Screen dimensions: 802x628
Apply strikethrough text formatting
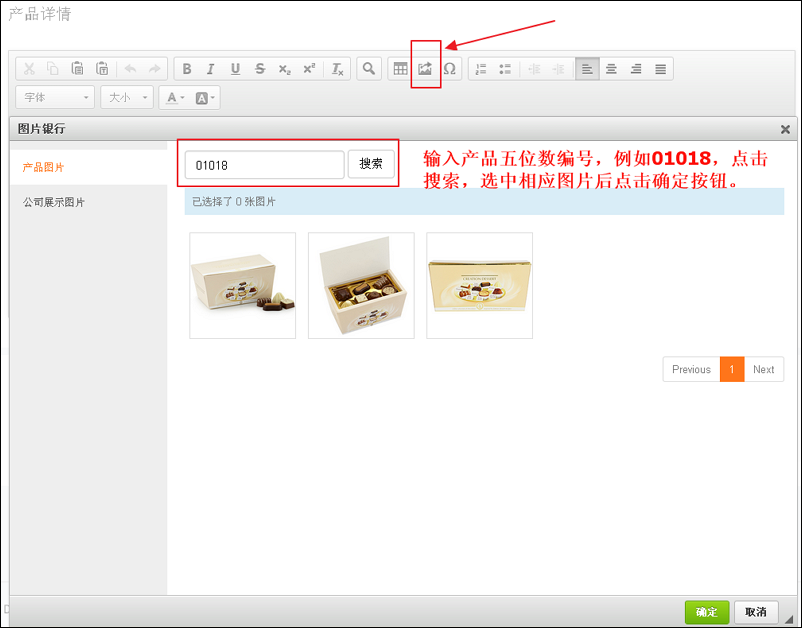(x=260, y=69)
